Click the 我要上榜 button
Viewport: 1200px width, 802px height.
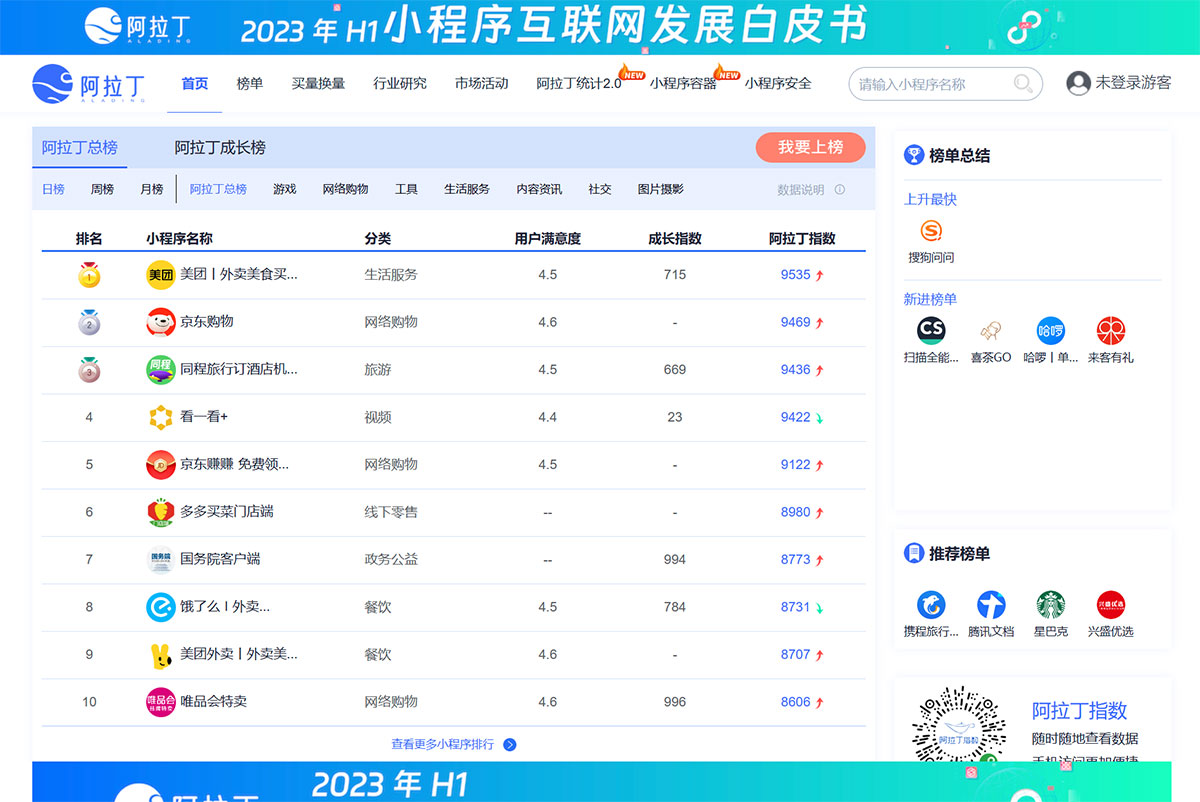[x=810, y=146]
